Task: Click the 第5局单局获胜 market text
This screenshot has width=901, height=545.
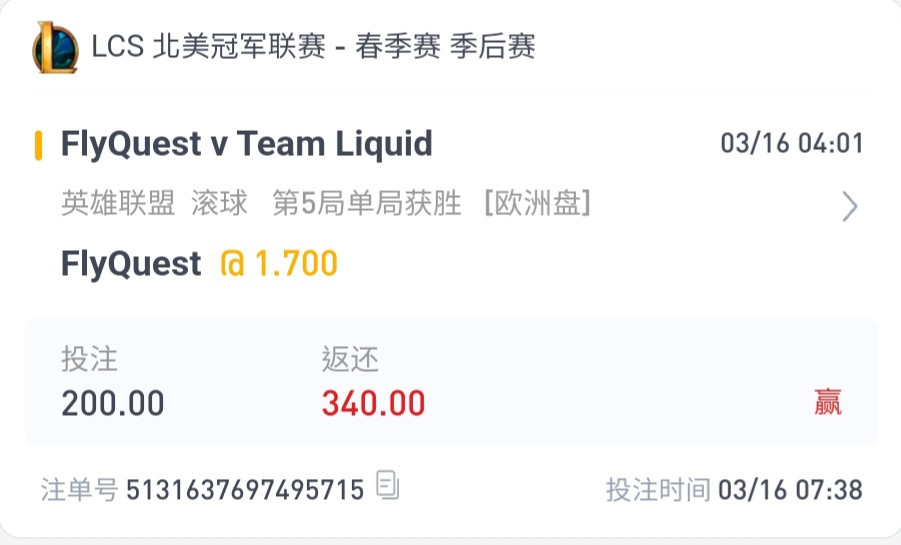Action: coord(367,203)
